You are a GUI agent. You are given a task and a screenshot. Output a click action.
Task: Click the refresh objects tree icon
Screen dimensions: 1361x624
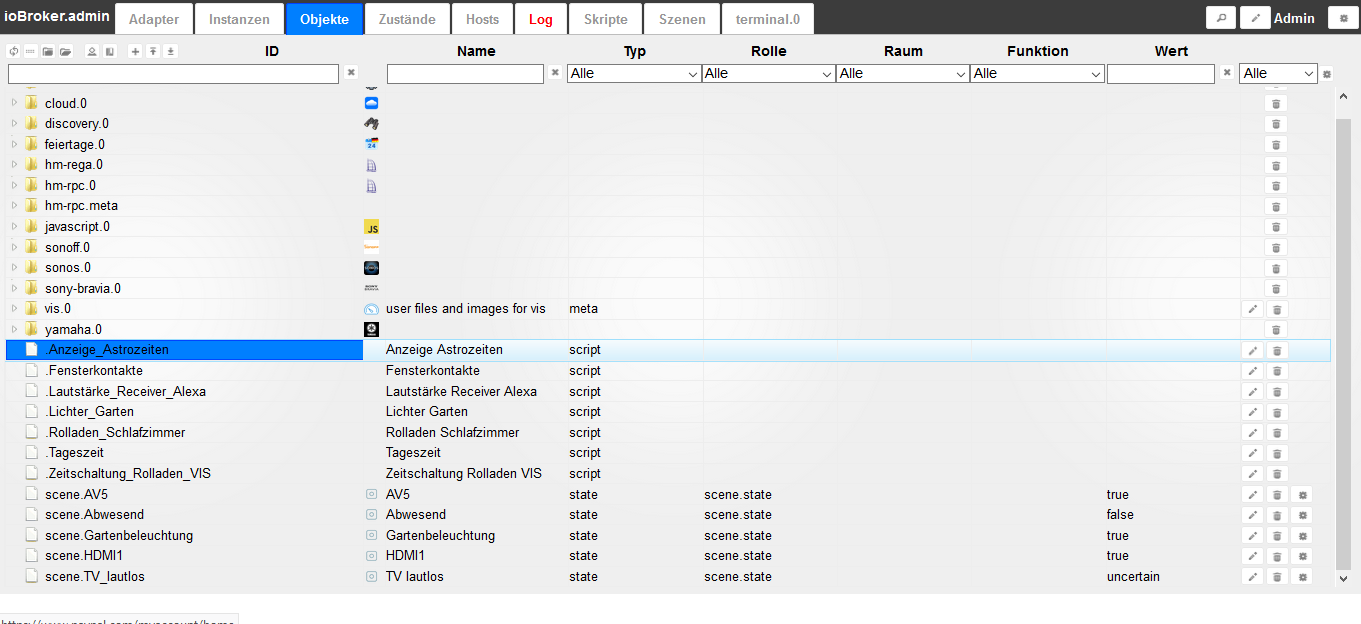[x=14, y=51]
